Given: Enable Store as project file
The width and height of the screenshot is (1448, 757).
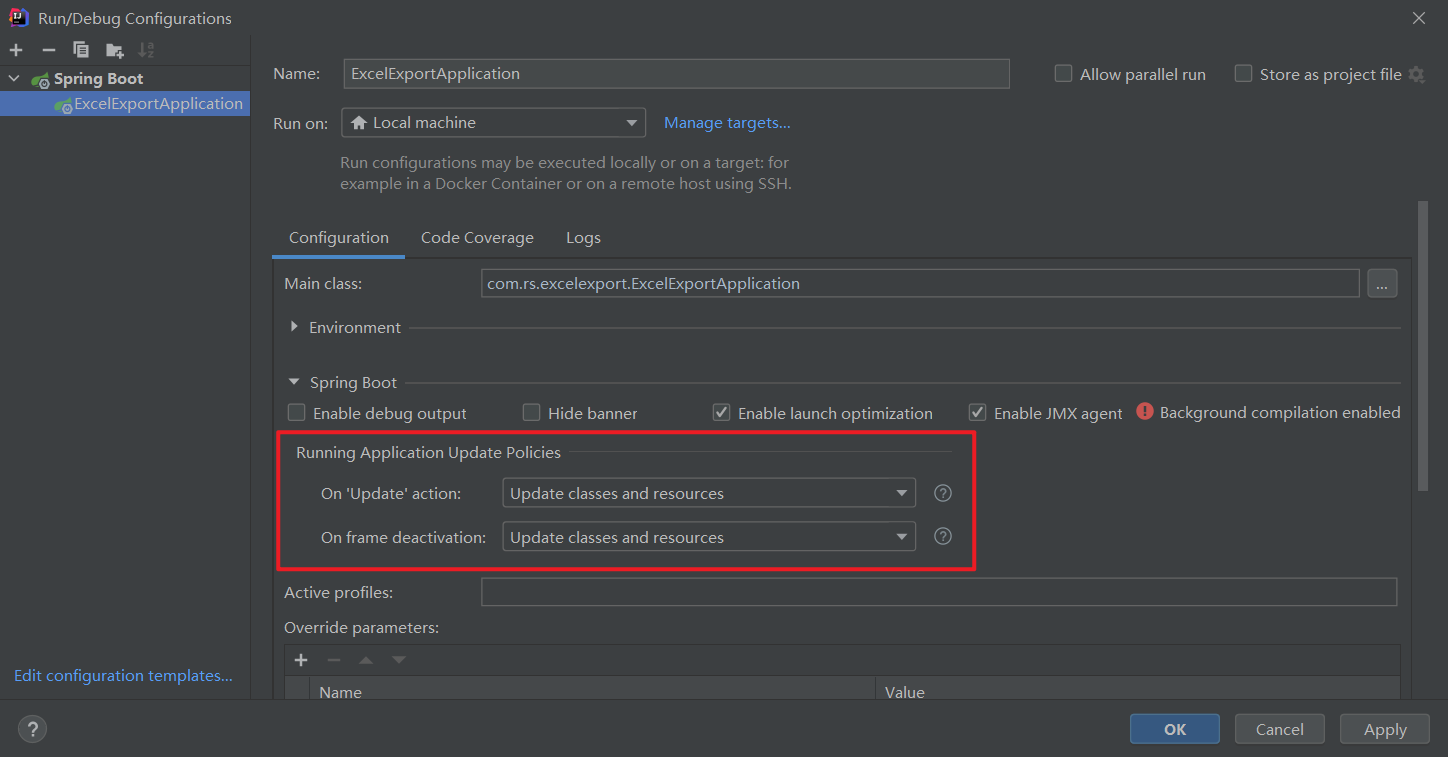Looking at the screenshot, I should [1243, 74].
